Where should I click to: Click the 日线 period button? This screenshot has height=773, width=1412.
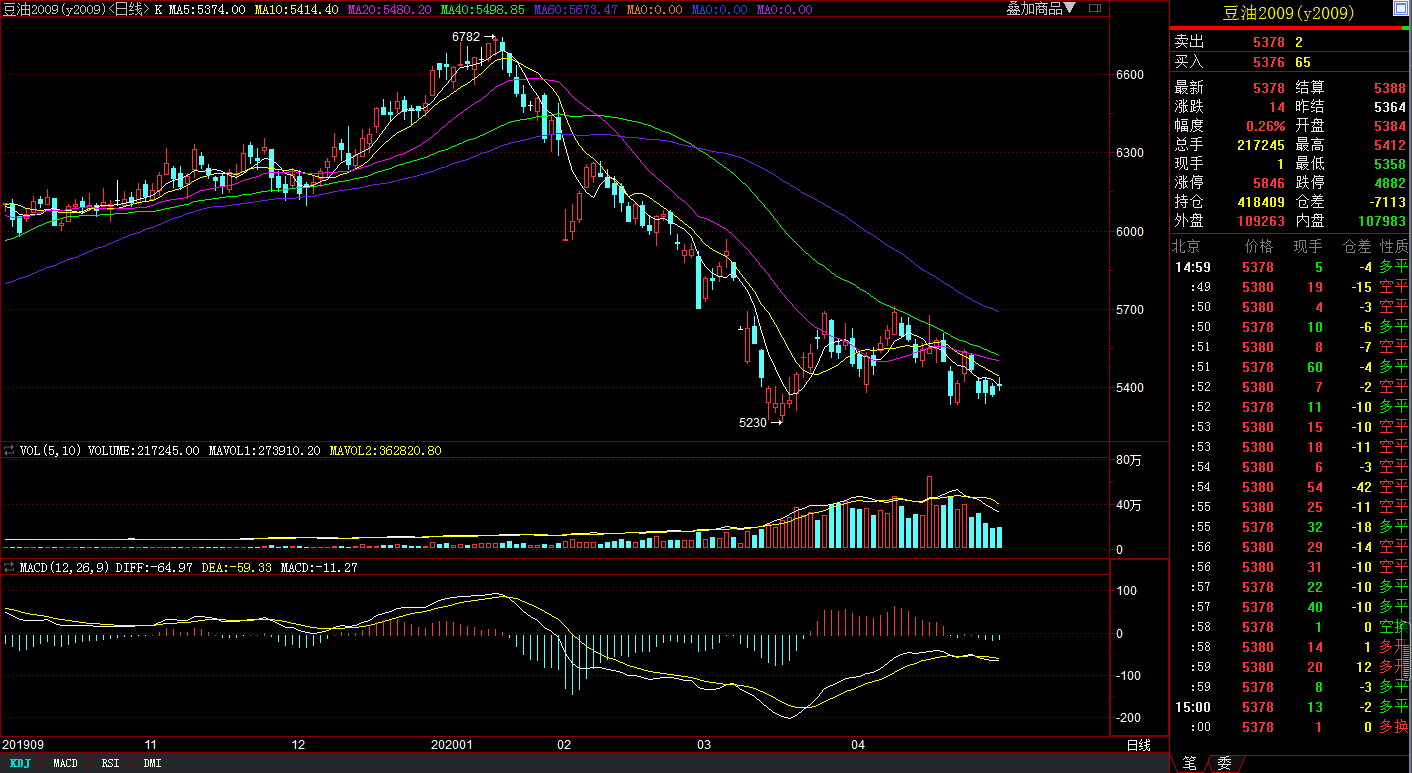click(x=1138, y=745)
